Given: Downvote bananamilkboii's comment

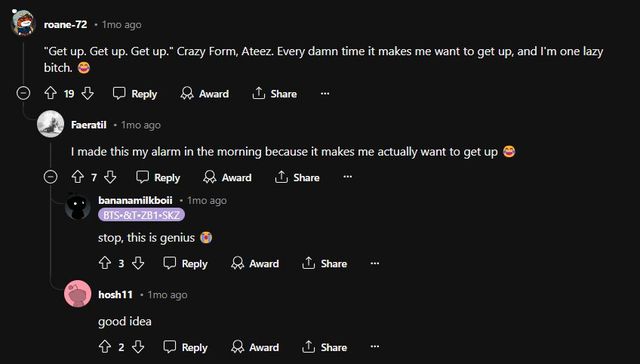Looking at the screenshot, I should [x=138, y=263].
